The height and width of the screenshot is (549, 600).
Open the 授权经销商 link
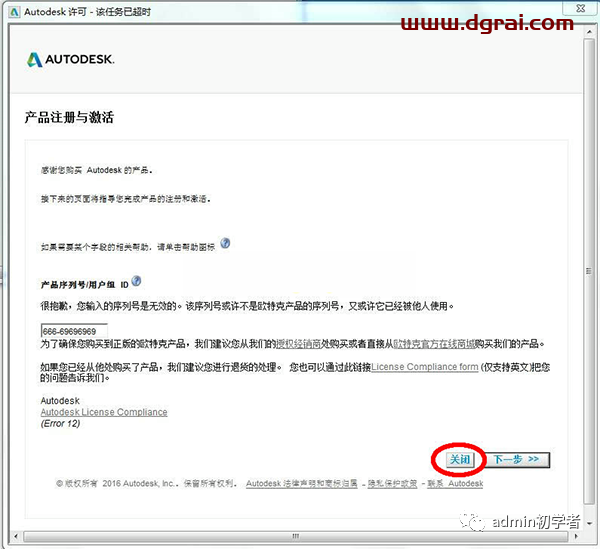304,344
